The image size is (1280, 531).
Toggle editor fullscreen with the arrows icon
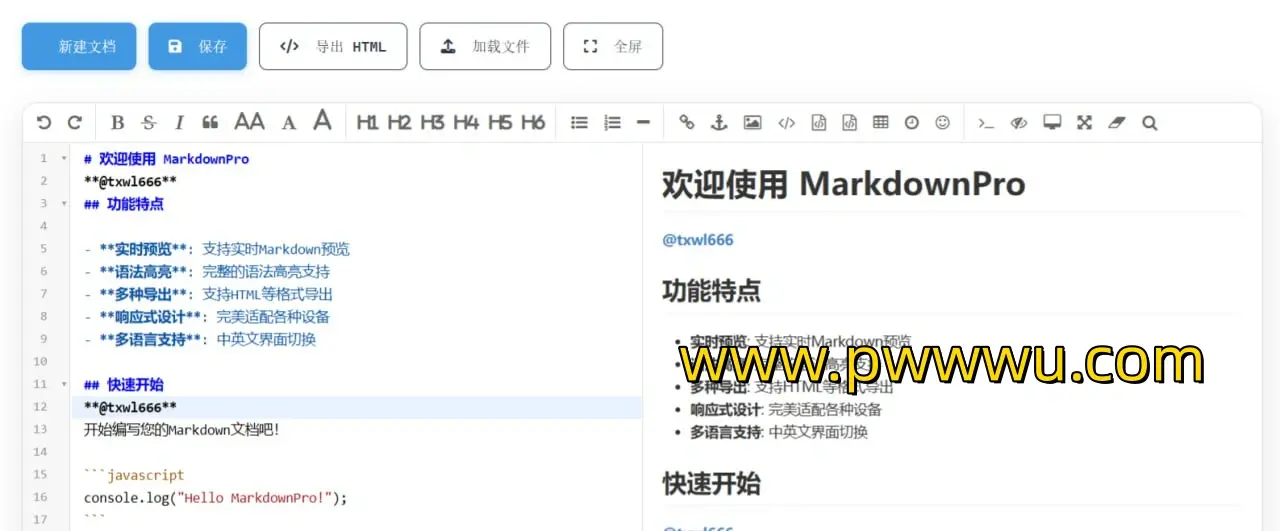point(1084,123)
